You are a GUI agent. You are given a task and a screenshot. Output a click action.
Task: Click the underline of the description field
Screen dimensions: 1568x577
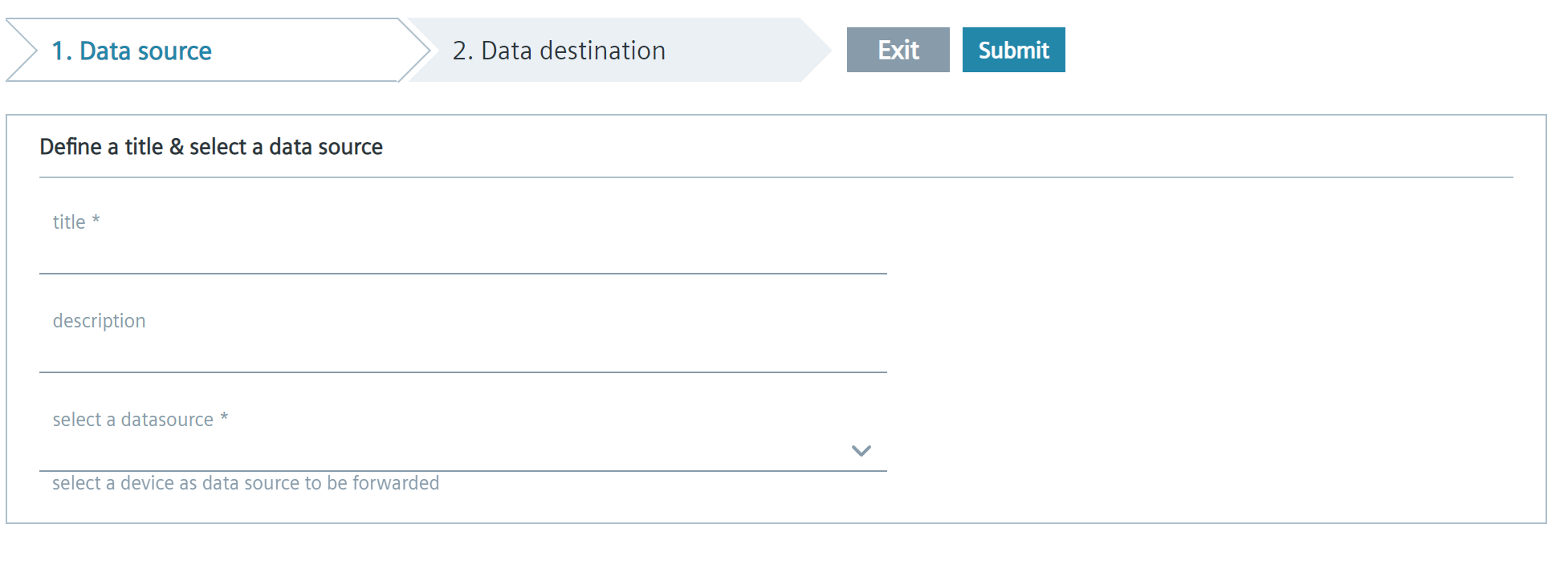(x=463, y=372)
